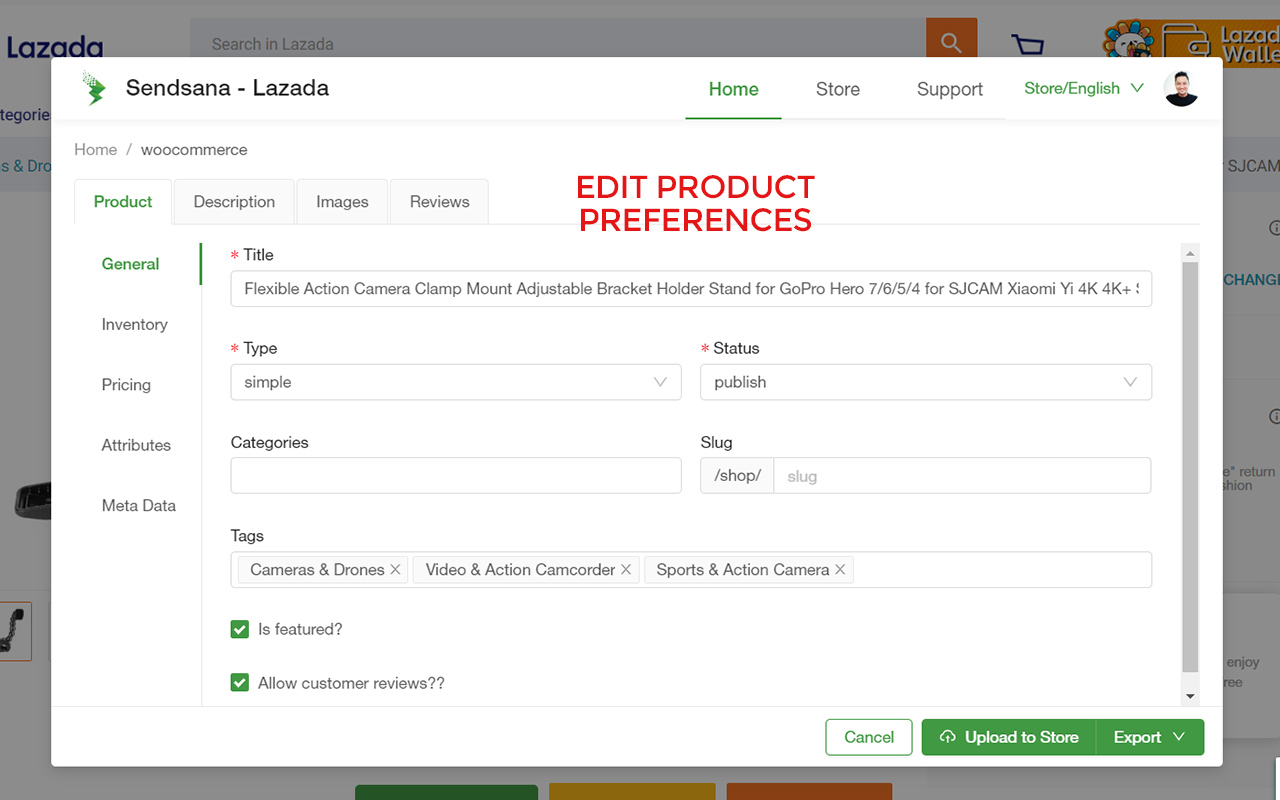This screenshot has height=800, width=1280.
Task: Expand the Store/English language dropdown
Action: point(1084,88)
